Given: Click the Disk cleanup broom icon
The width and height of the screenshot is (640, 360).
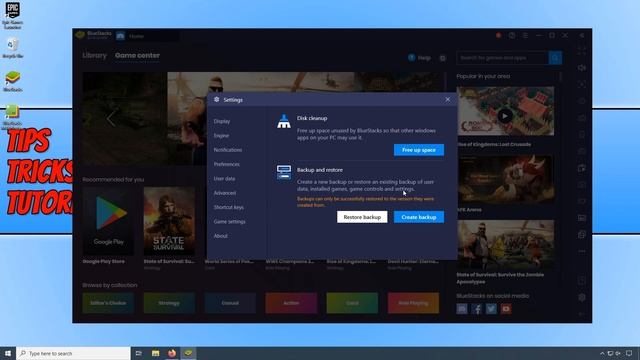Looking at the screenshot, I should point(284,121).
